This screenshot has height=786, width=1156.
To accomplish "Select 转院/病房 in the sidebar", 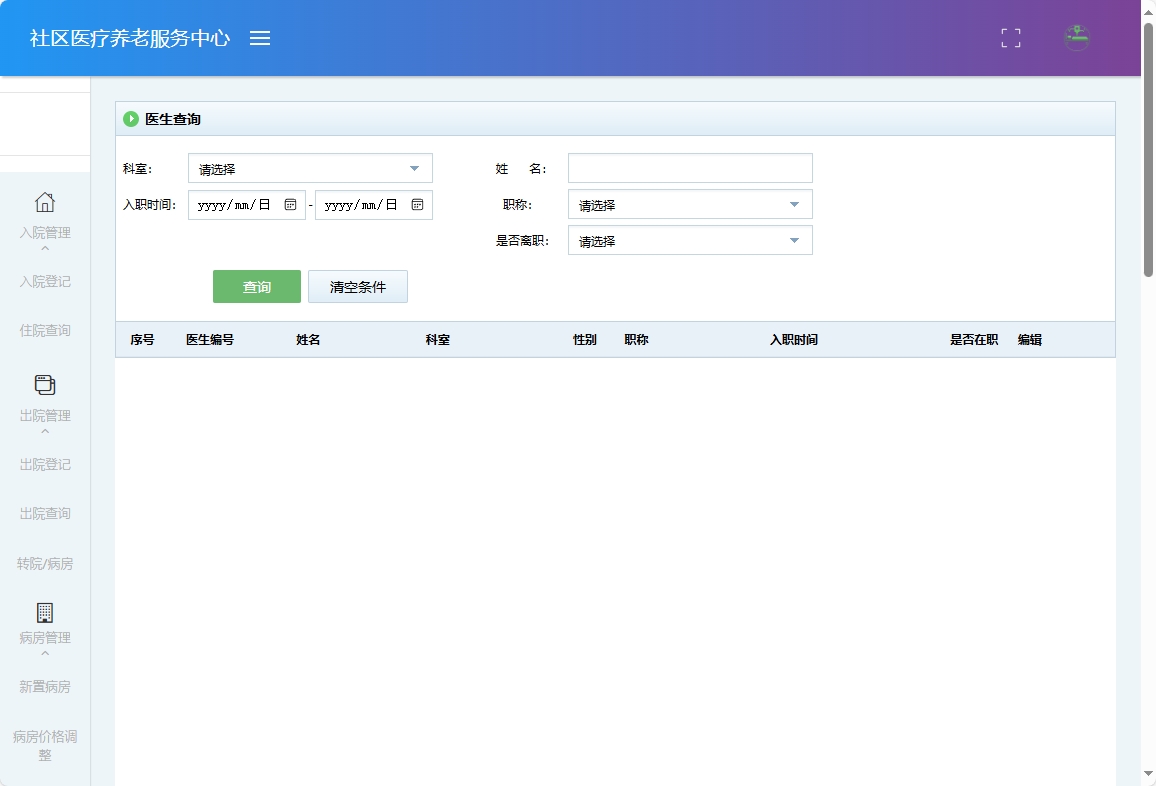I will pos(44,563).
